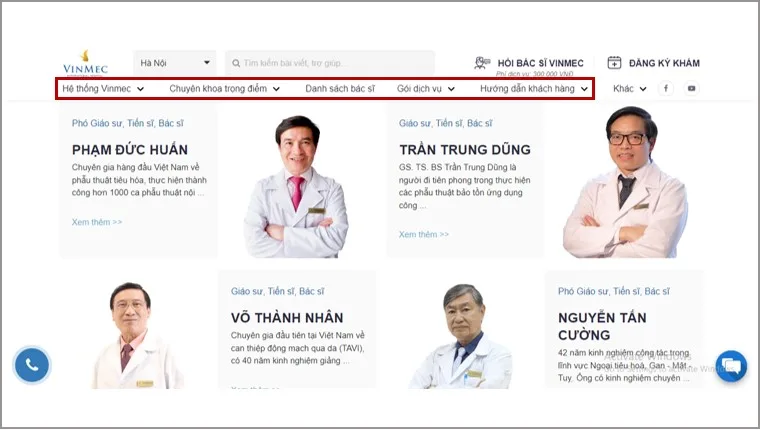760x430 pixels.
Task: Click 'Phó Giáo sư, Tiến sĩ, Bác sĩ' above Phạm Đức Huấn
Action: click(127, 123)
